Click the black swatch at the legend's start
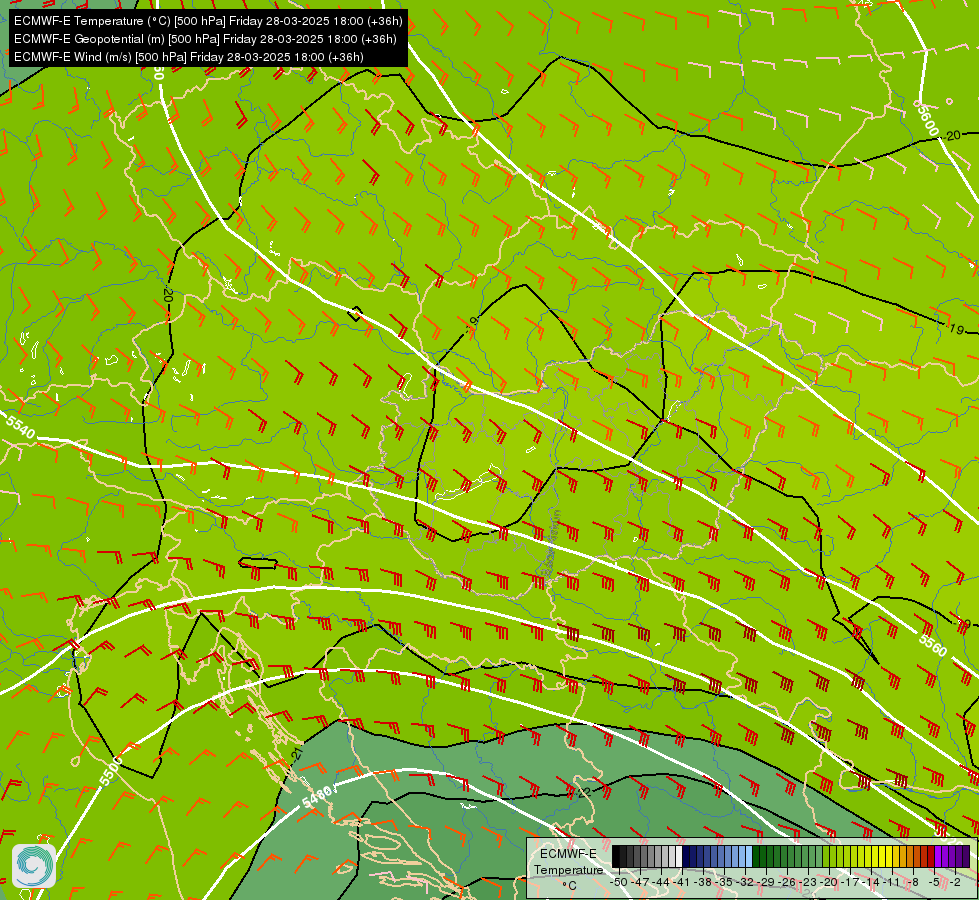This screenshot has width=979, height=900. pyautogui.click(x=616, y=856)
